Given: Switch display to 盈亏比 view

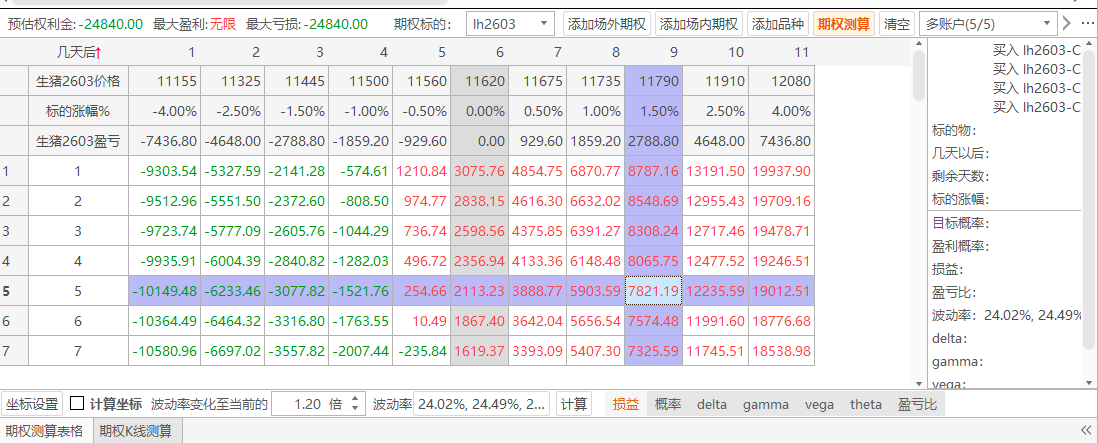Looking at the screenshot, I should click(x=917, y=404).
